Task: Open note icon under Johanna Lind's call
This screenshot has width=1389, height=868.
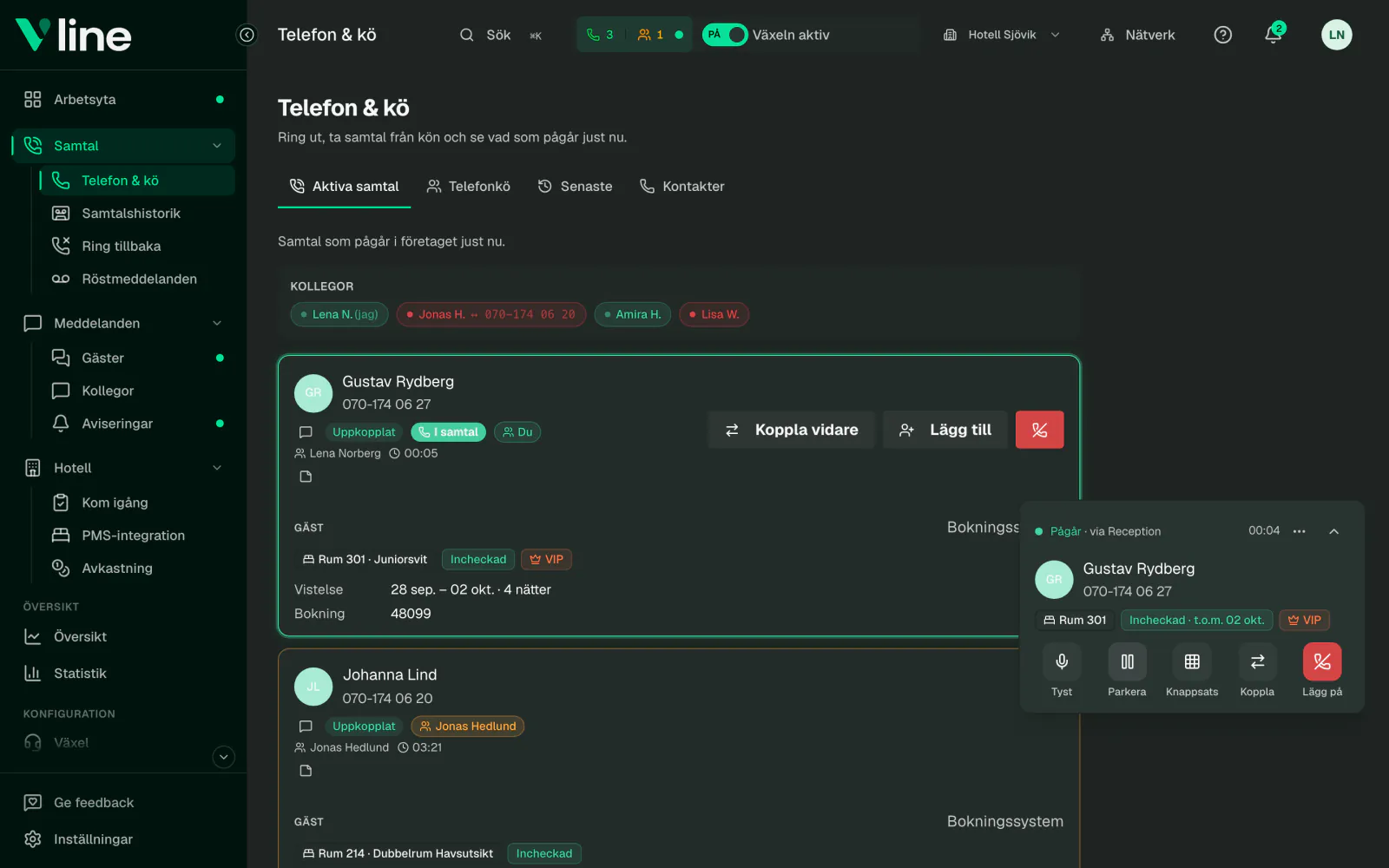Action: [306, 771]
